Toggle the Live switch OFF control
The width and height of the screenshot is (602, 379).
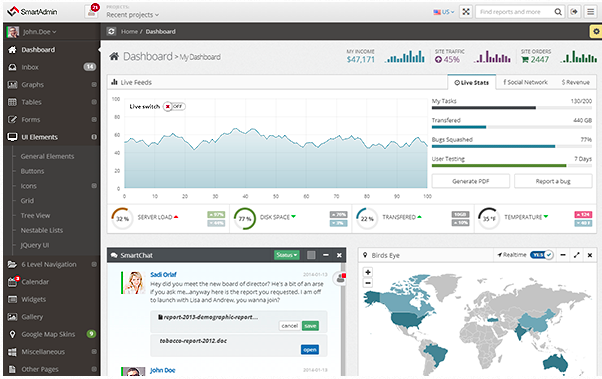point(174,106)
